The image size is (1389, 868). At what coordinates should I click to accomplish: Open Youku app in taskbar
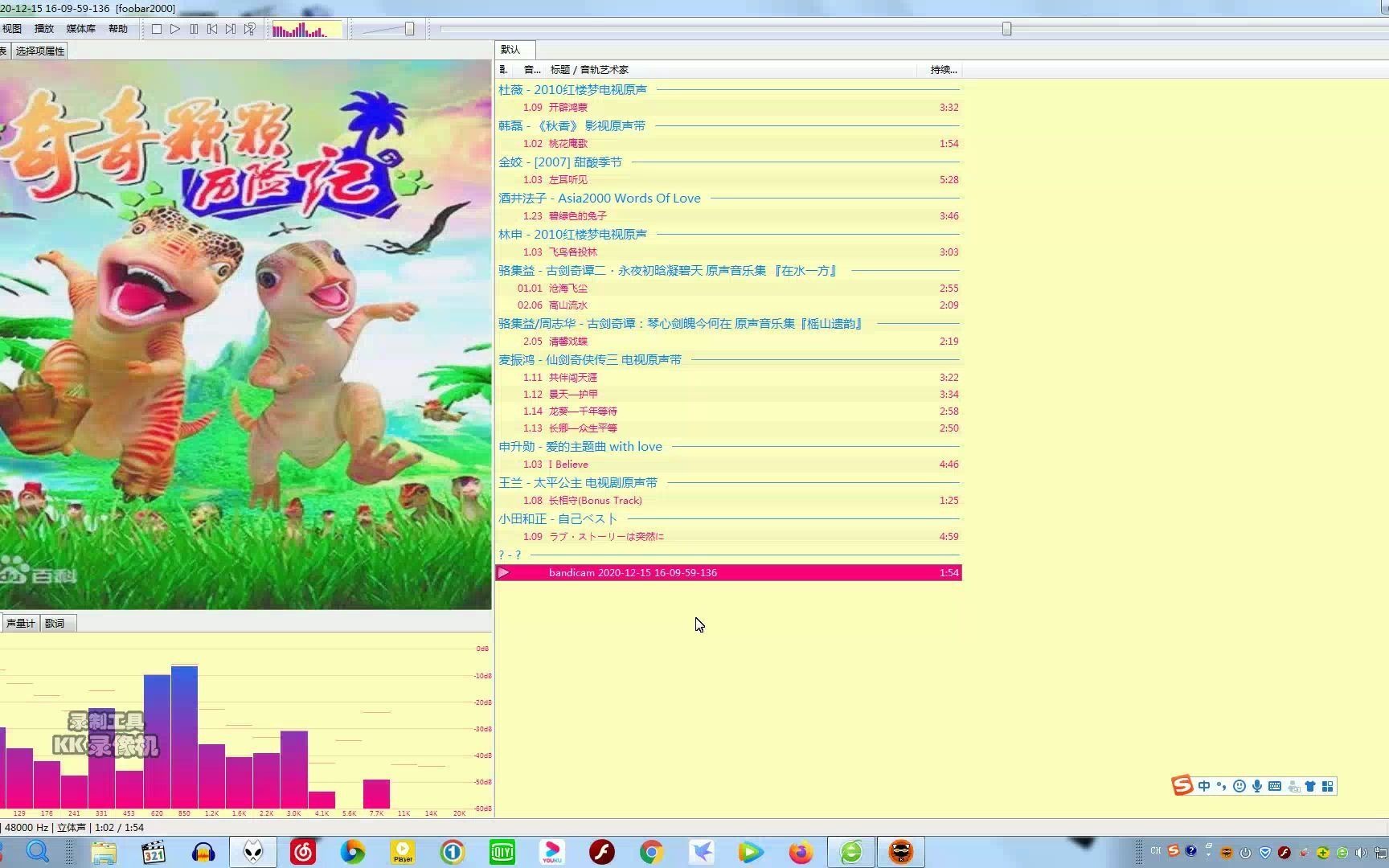[x=552, y=852]
